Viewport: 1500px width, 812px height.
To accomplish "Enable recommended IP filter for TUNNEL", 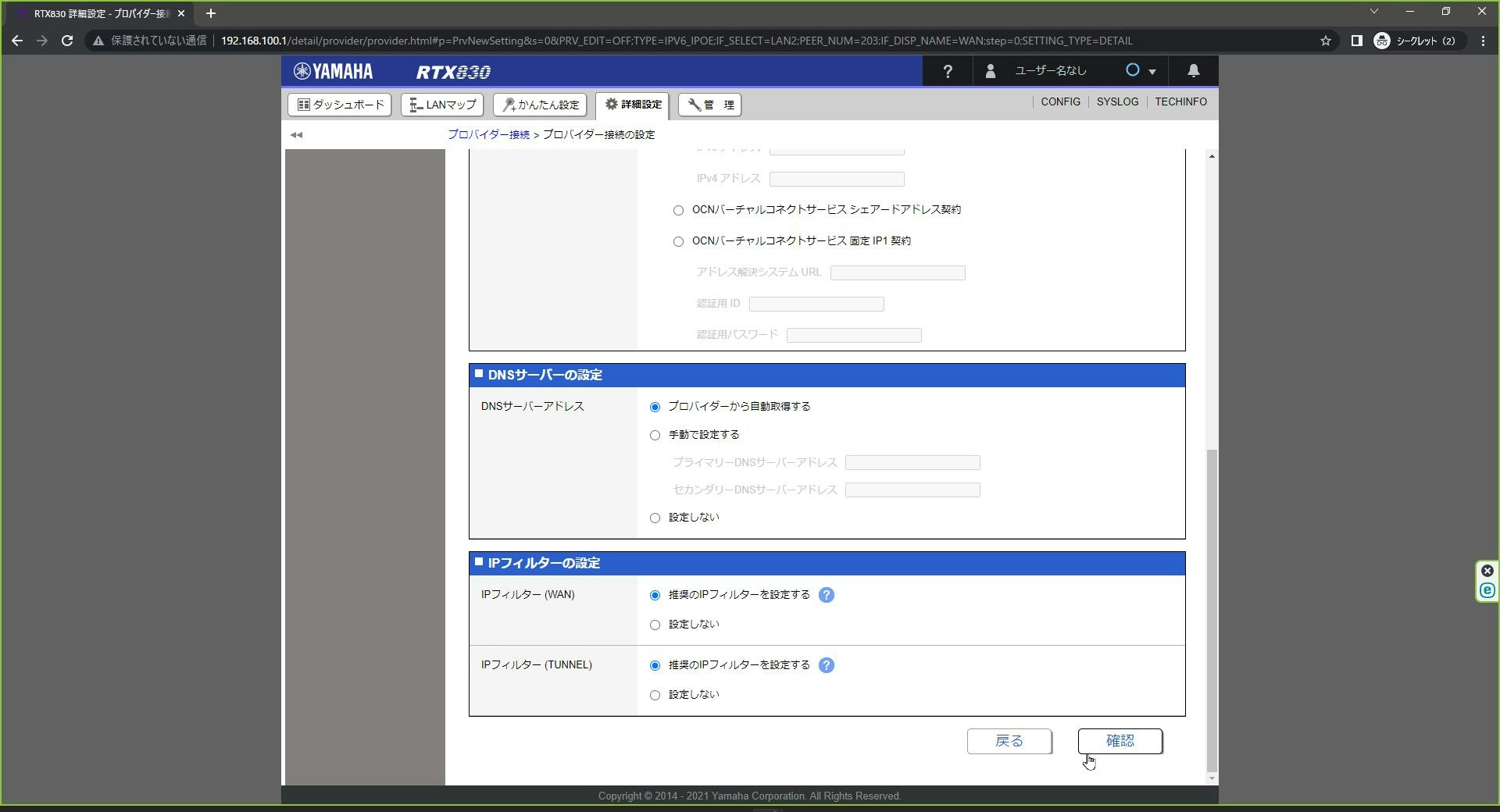I will click(655, 665).
